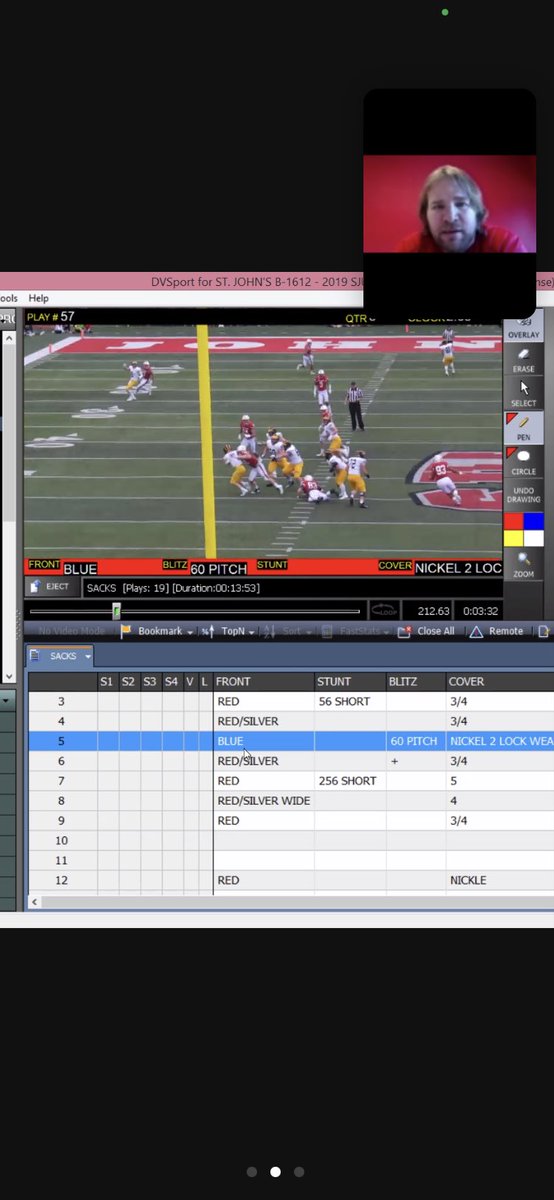554x1200 pixels.
Task: Click the '56 SHORT' stunt cell
Action: (350, 701)
